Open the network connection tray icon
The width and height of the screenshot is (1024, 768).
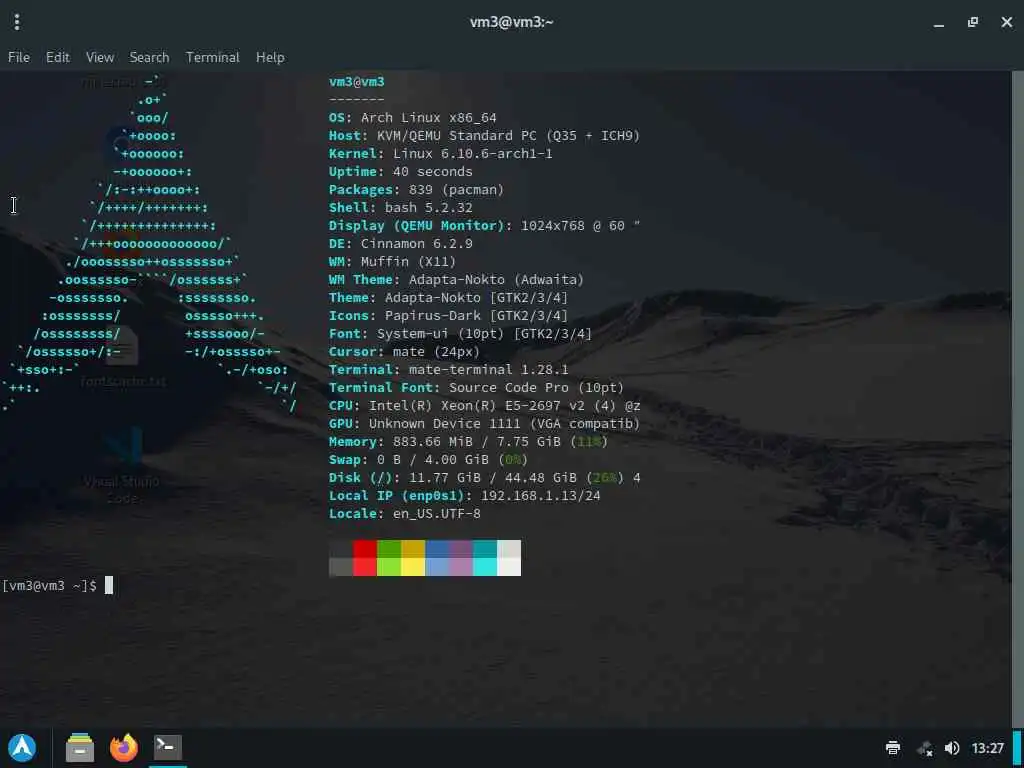[x=925, y=748]
